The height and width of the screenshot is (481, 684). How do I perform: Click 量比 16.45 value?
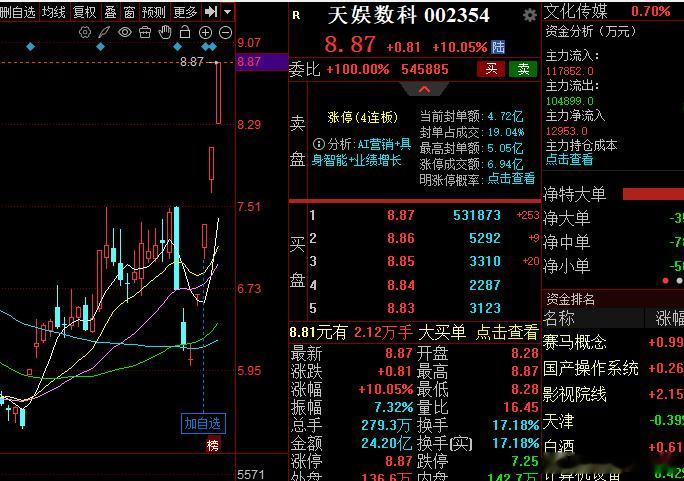coord(521,407)
